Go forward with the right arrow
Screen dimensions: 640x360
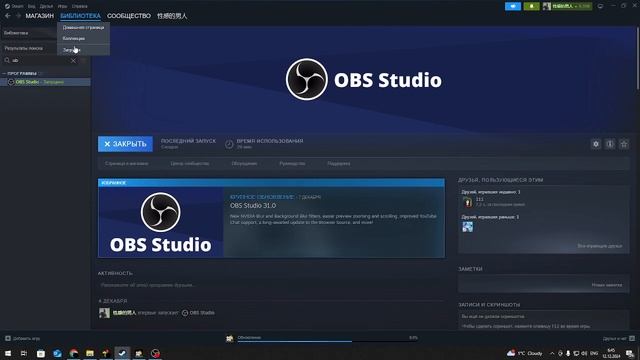pos(18,16)
